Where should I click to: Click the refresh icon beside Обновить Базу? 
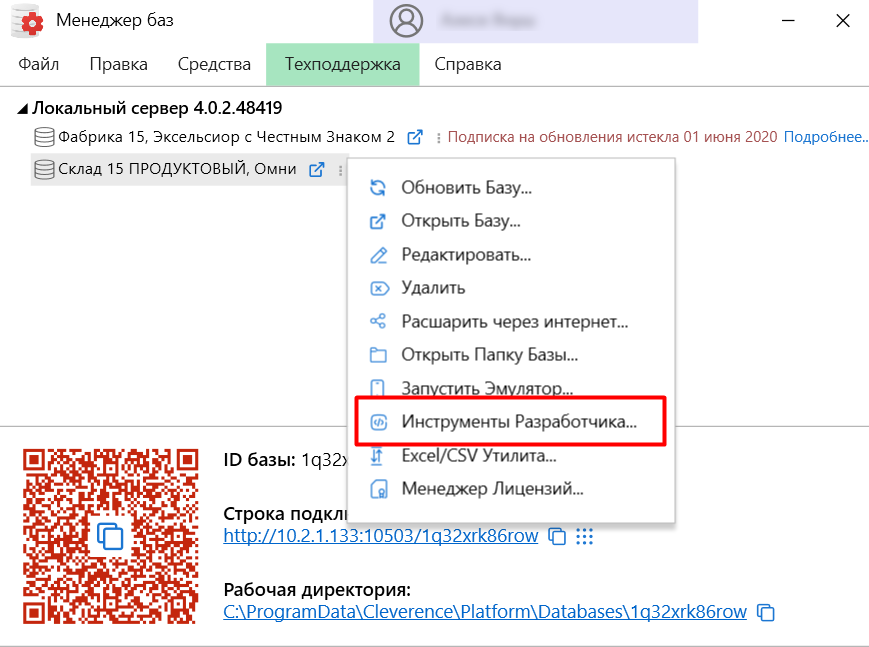tap(381, 187)
